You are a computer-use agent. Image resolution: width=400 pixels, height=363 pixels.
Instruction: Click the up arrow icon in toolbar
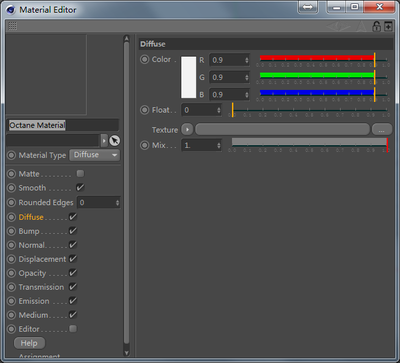362,26
